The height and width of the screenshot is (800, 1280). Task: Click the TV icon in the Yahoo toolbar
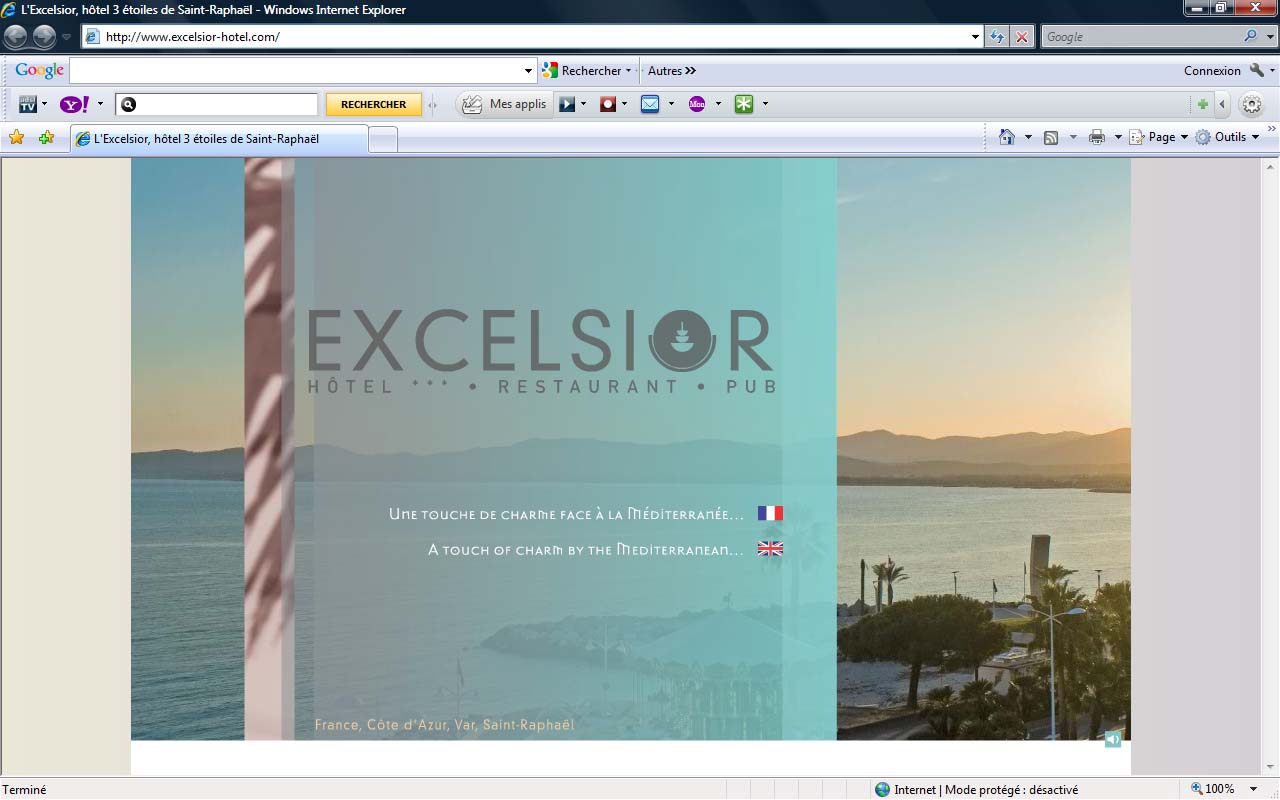point(28,104)
